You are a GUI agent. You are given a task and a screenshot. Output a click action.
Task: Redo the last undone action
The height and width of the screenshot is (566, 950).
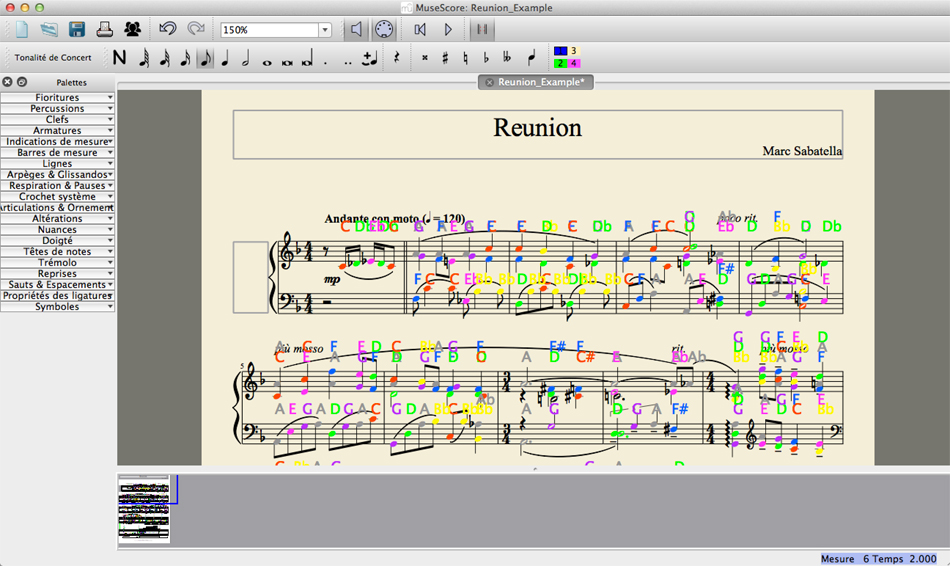coord(196,29)
